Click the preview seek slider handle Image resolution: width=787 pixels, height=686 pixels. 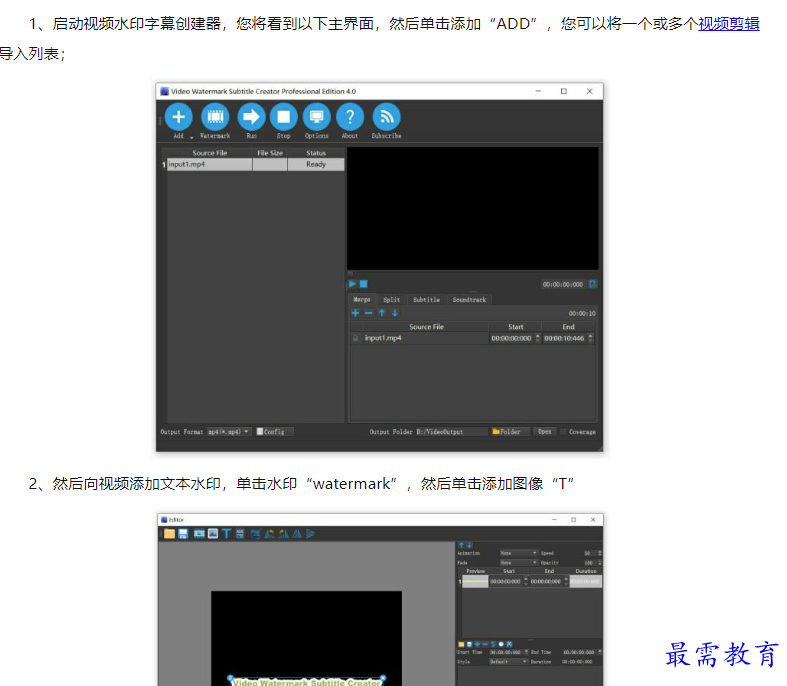click(x=350, y=274)
